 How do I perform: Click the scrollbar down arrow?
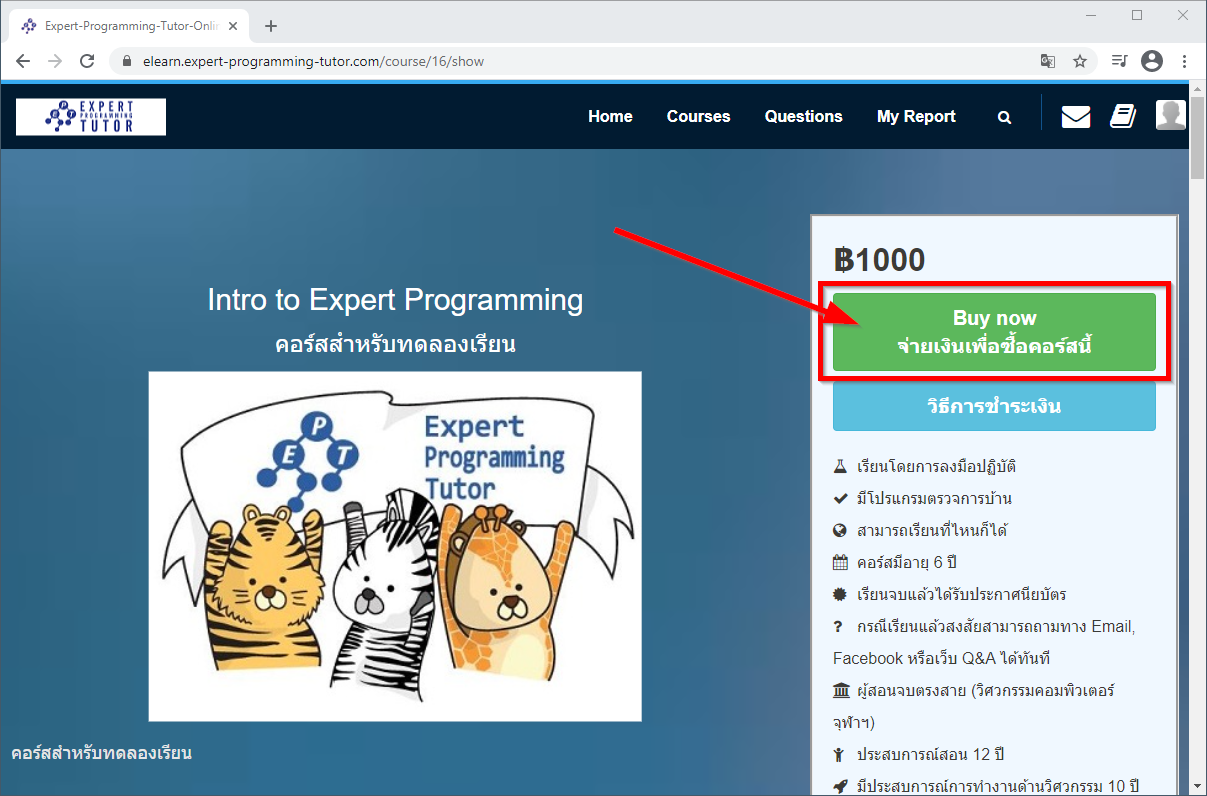pos(1197,786)
